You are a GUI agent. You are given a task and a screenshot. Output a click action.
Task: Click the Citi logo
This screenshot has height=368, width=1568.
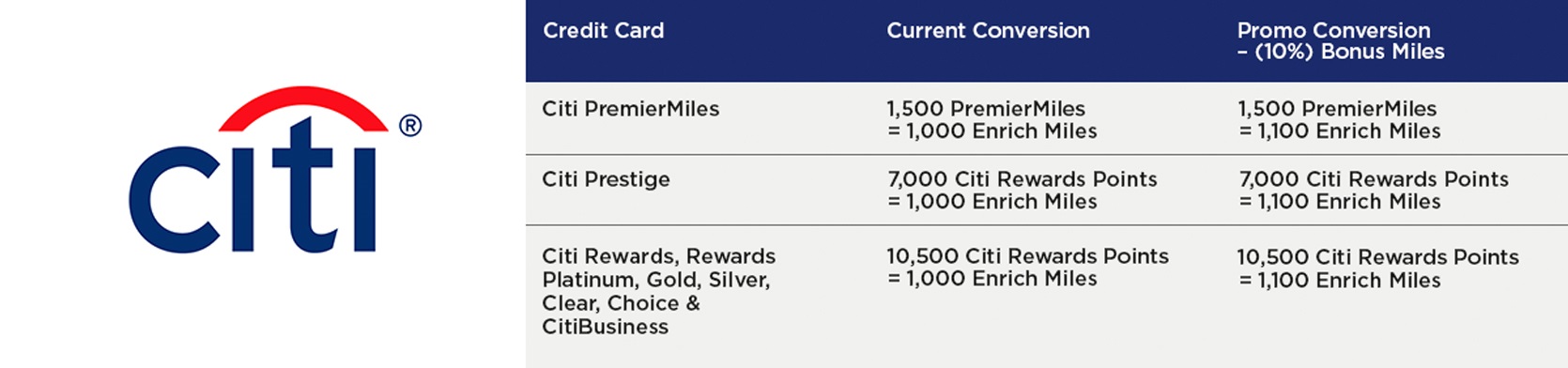[274, 170]
